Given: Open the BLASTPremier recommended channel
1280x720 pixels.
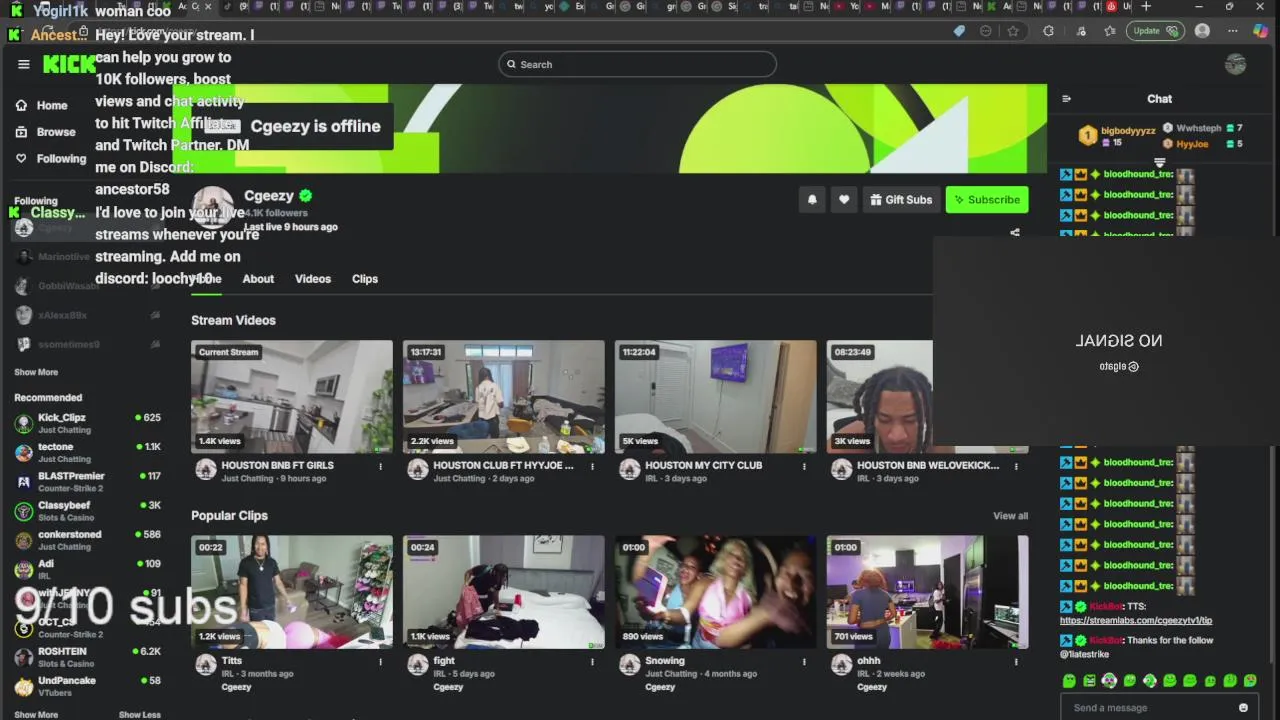Looking at the screenshot, I should tap(87, 481).
